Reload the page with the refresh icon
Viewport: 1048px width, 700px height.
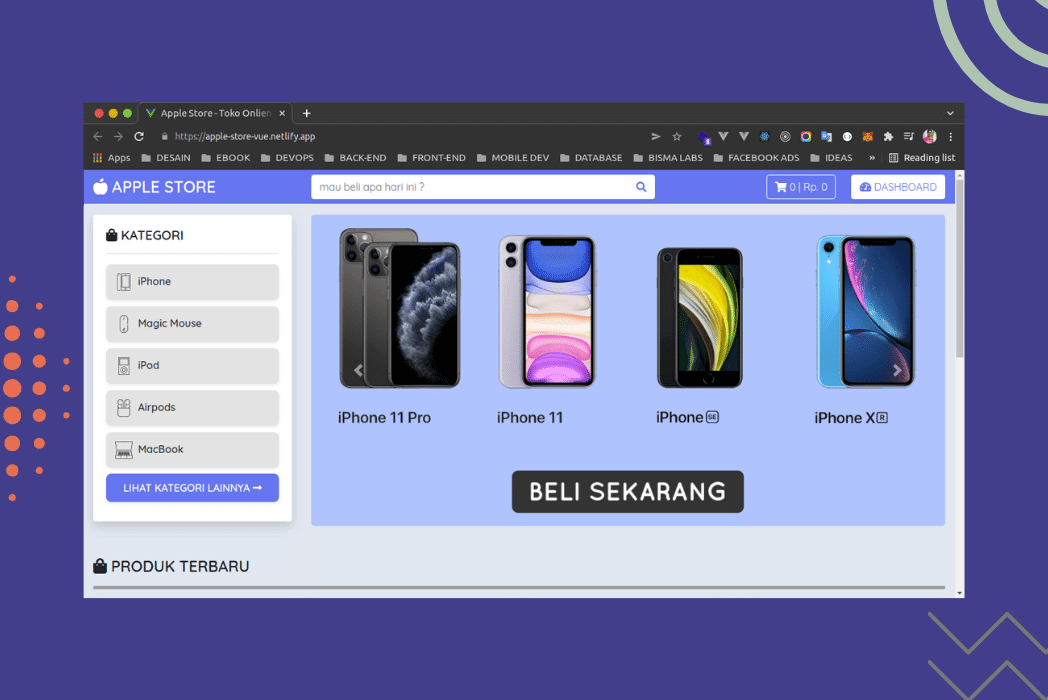click(139, 136)
